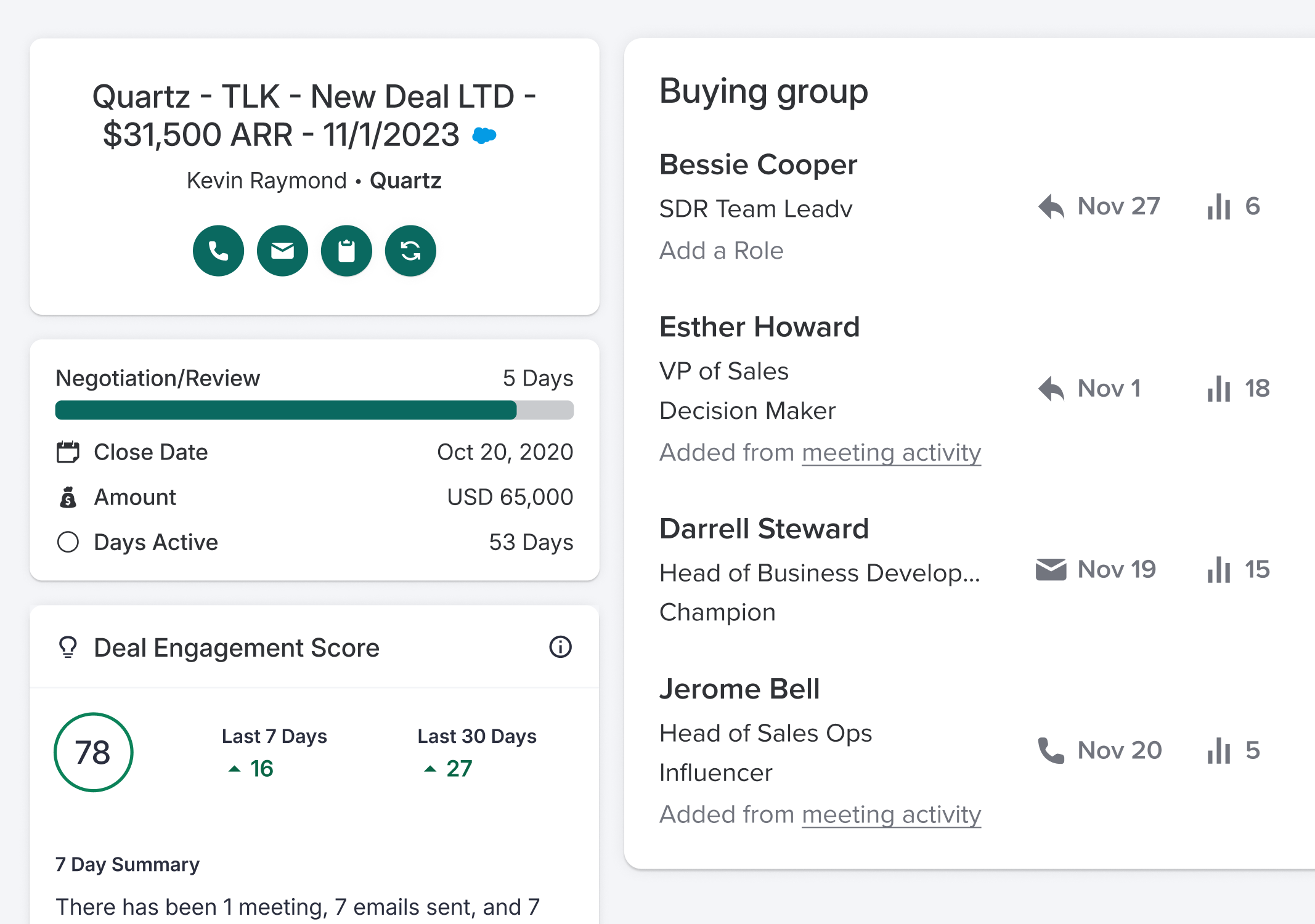Click the circle icon next to Days Active

coord(68,542)
